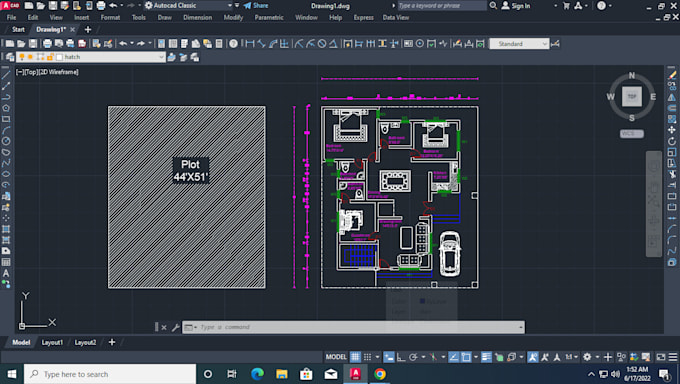
Task: Select the Circle tool in Draw toolbar
Action: (6, 141)
